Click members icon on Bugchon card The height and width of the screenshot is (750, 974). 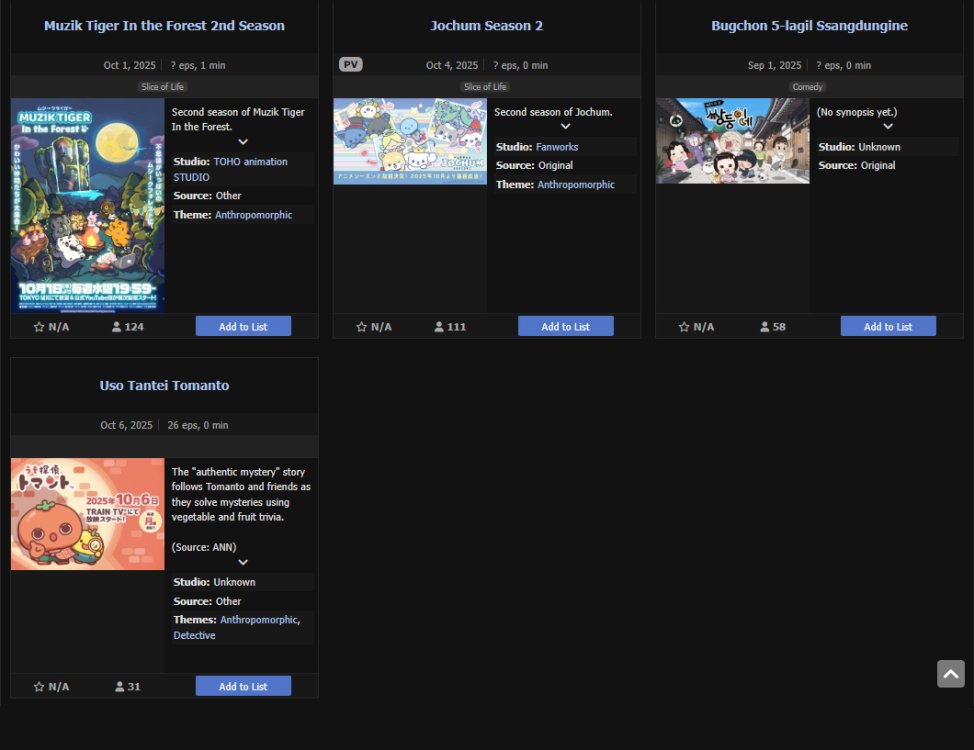coord(765,327)
